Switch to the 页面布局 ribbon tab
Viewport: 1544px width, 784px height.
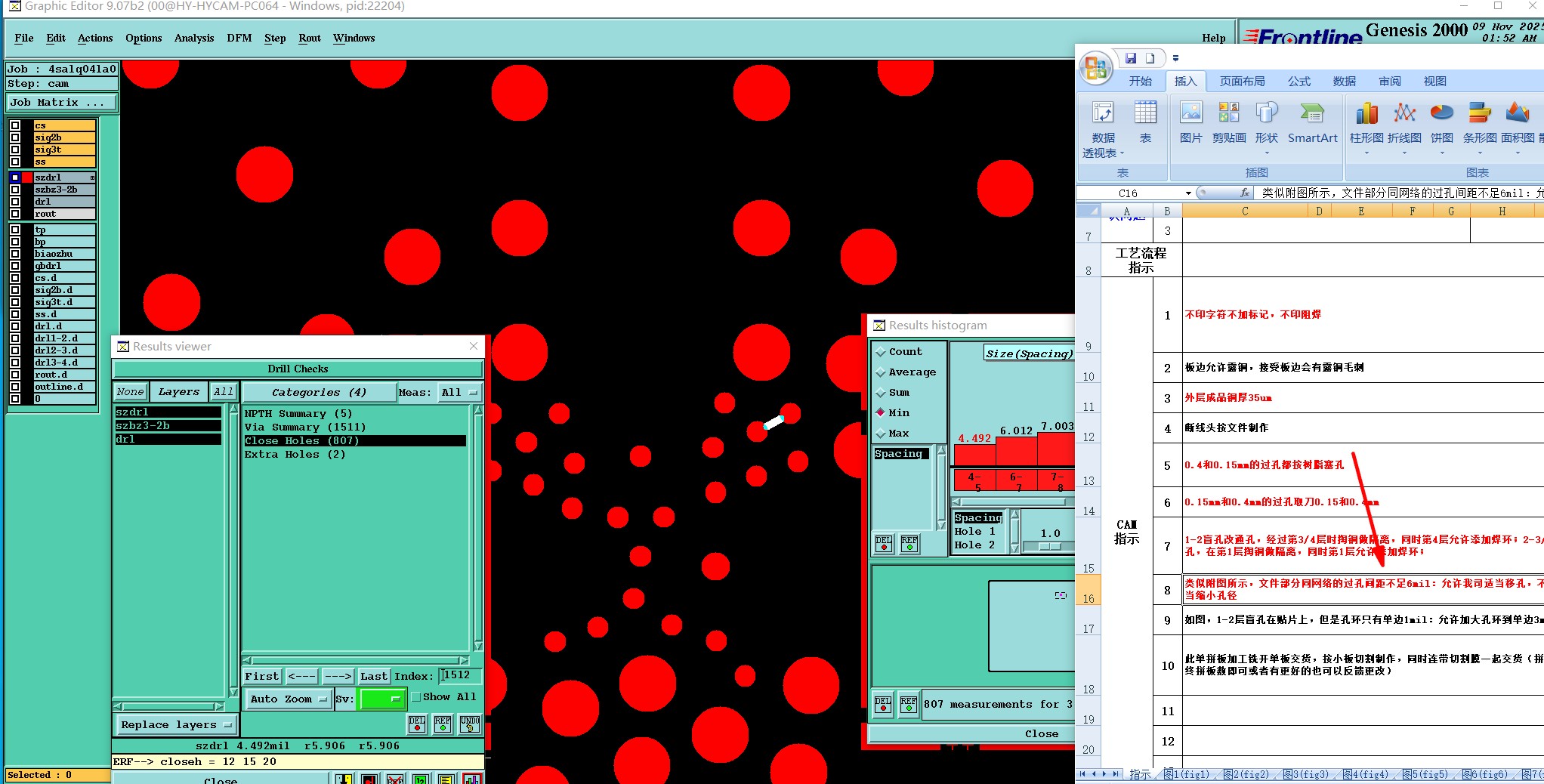pyautogui.click(x=1243, y=82)
